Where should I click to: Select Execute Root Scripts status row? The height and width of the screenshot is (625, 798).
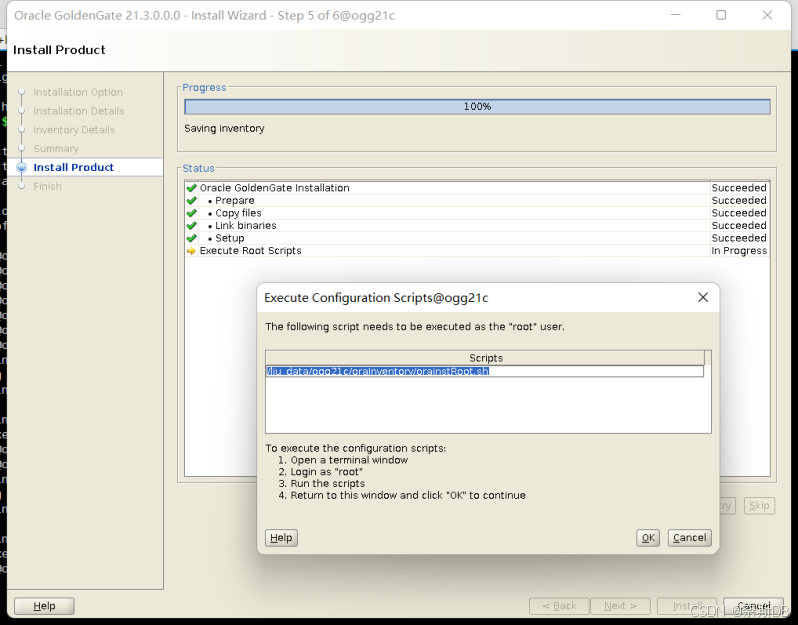477,251
